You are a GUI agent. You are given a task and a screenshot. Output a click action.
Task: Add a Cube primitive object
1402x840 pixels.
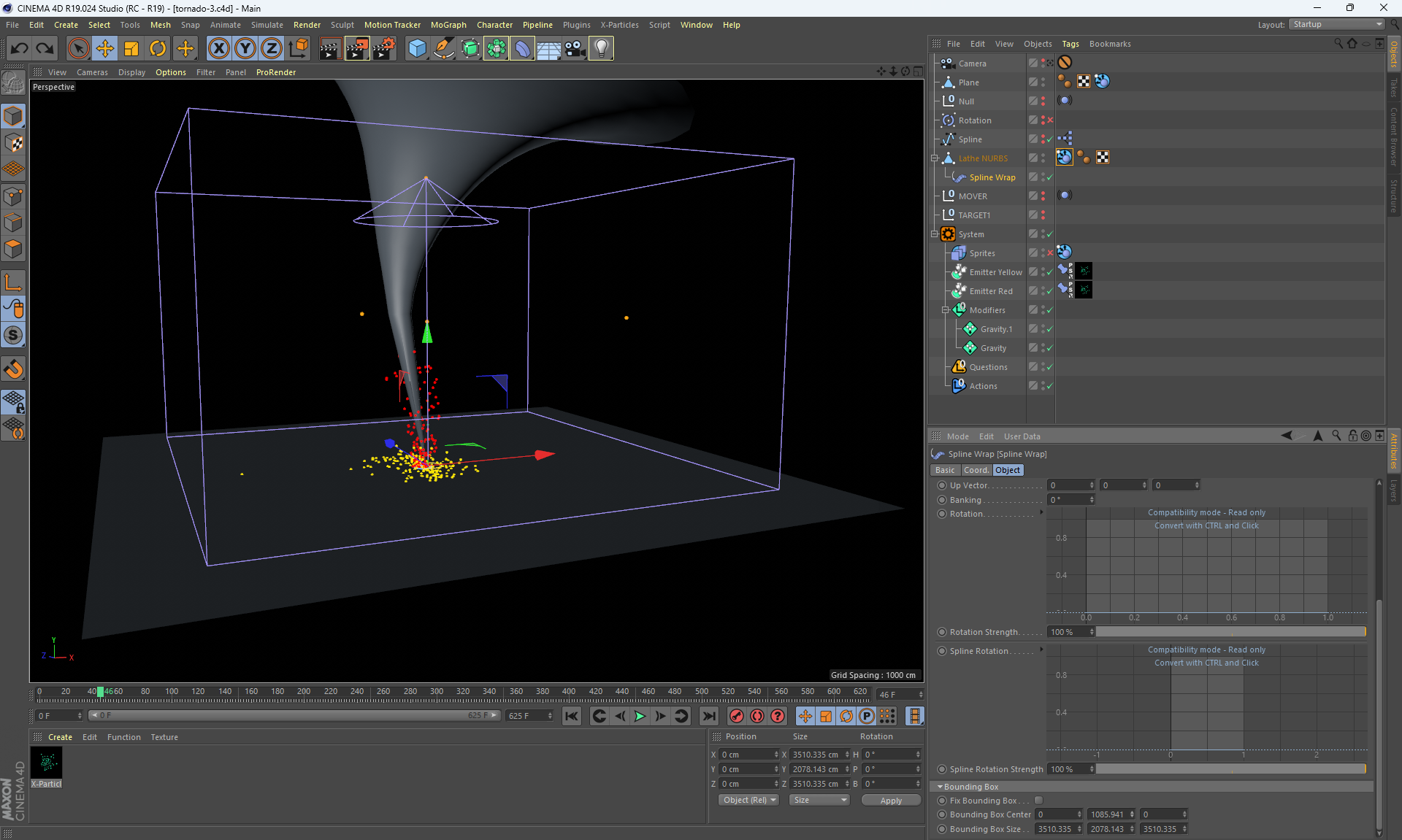click(417, 49)
